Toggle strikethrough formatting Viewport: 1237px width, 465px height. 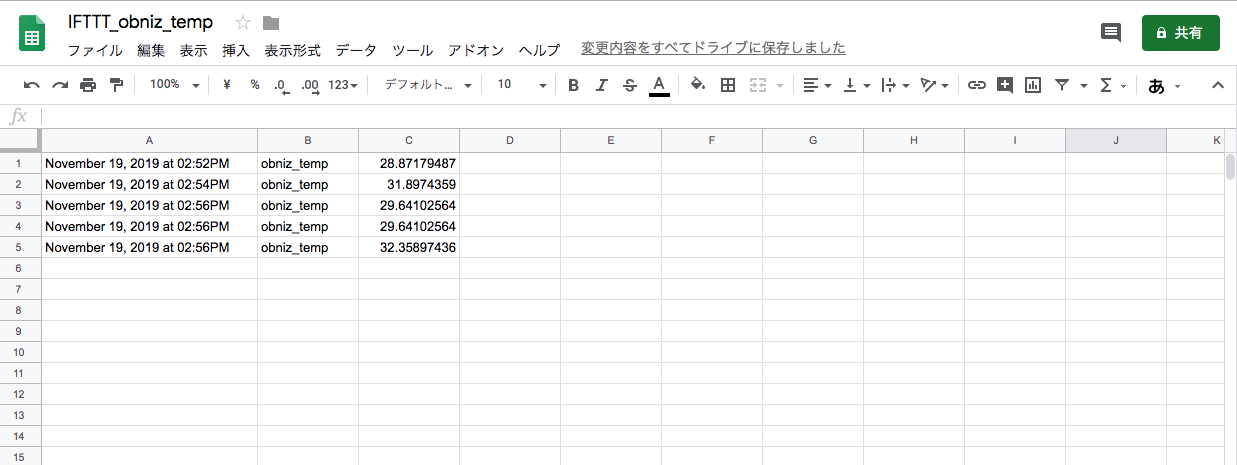click(x=629, y=85)
